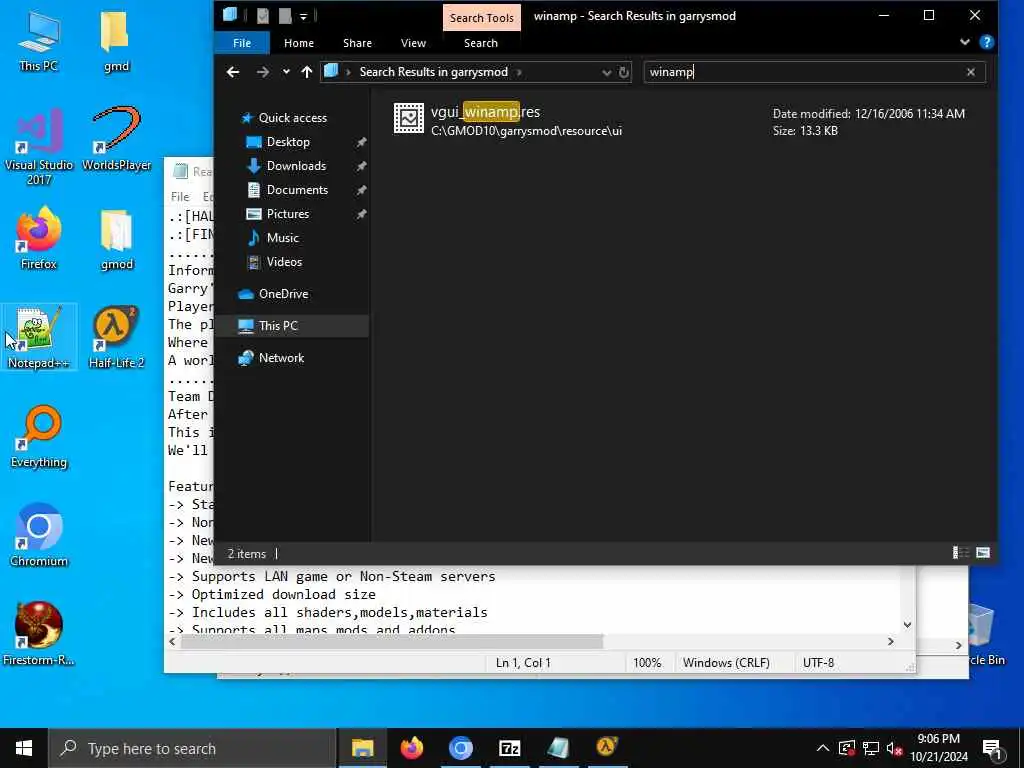This screenshot has width=1024, height=768.
Task: Select the Search Tools contextual tab
Action: pyautogui.click(x=481, y=18)
